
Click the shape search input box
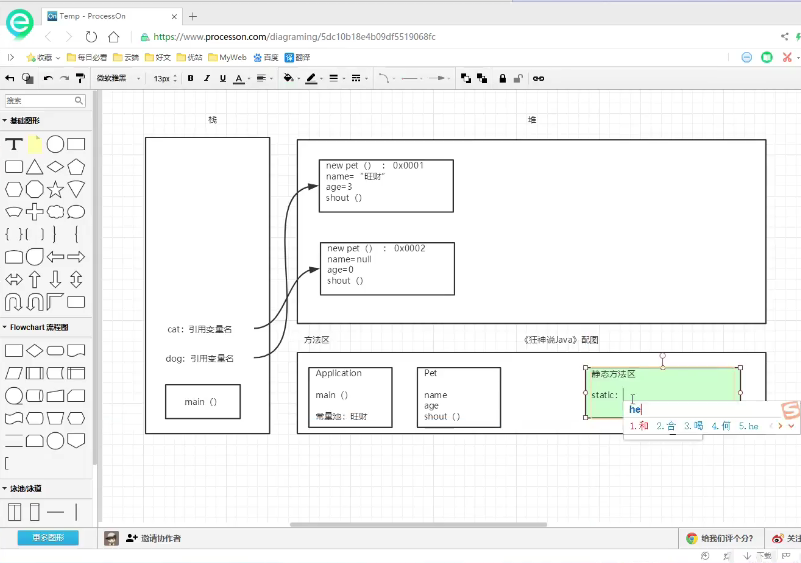[40, 101]
